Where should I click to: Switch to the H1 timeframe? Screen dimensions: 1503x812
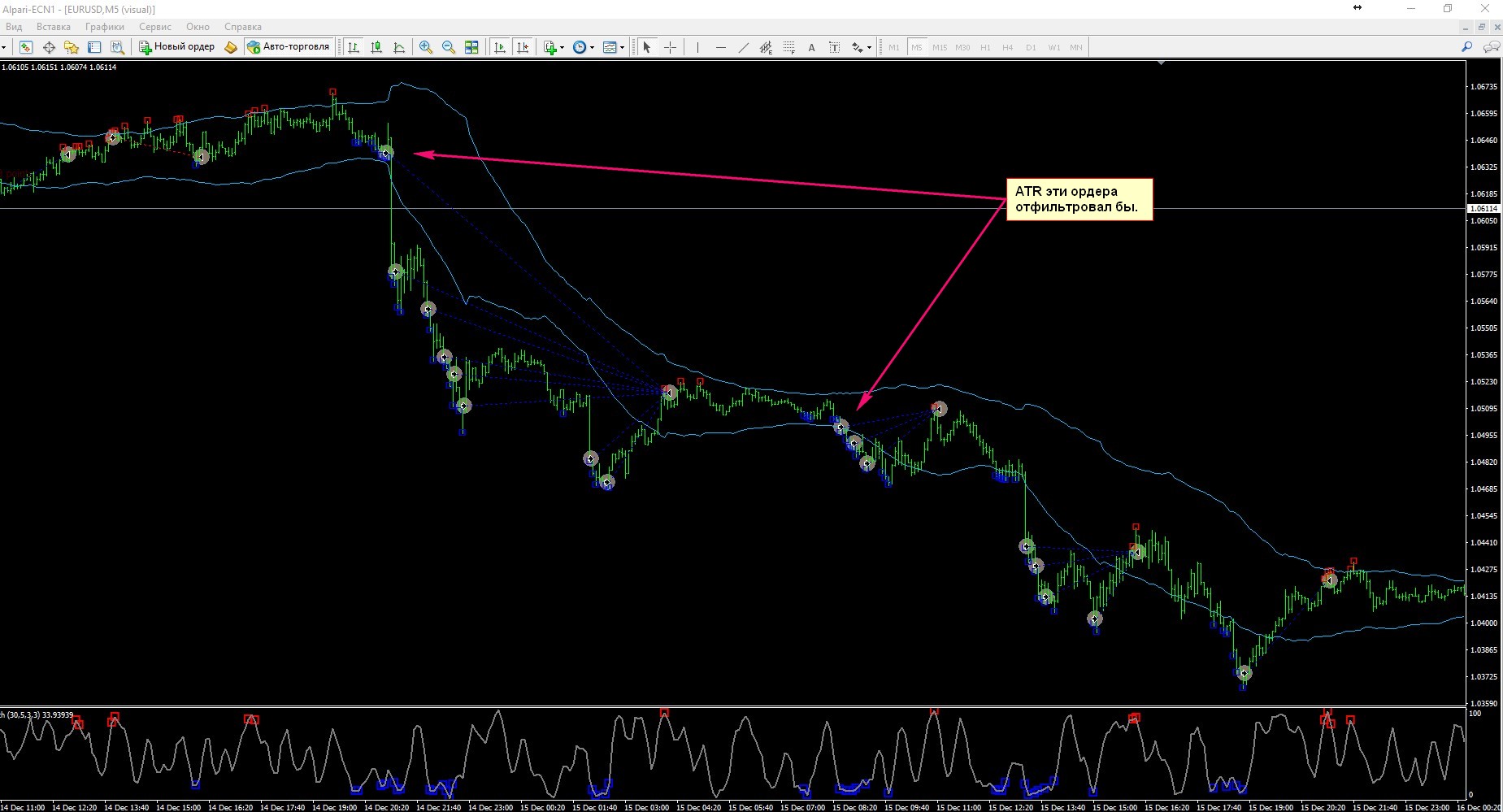pos(985,47)
